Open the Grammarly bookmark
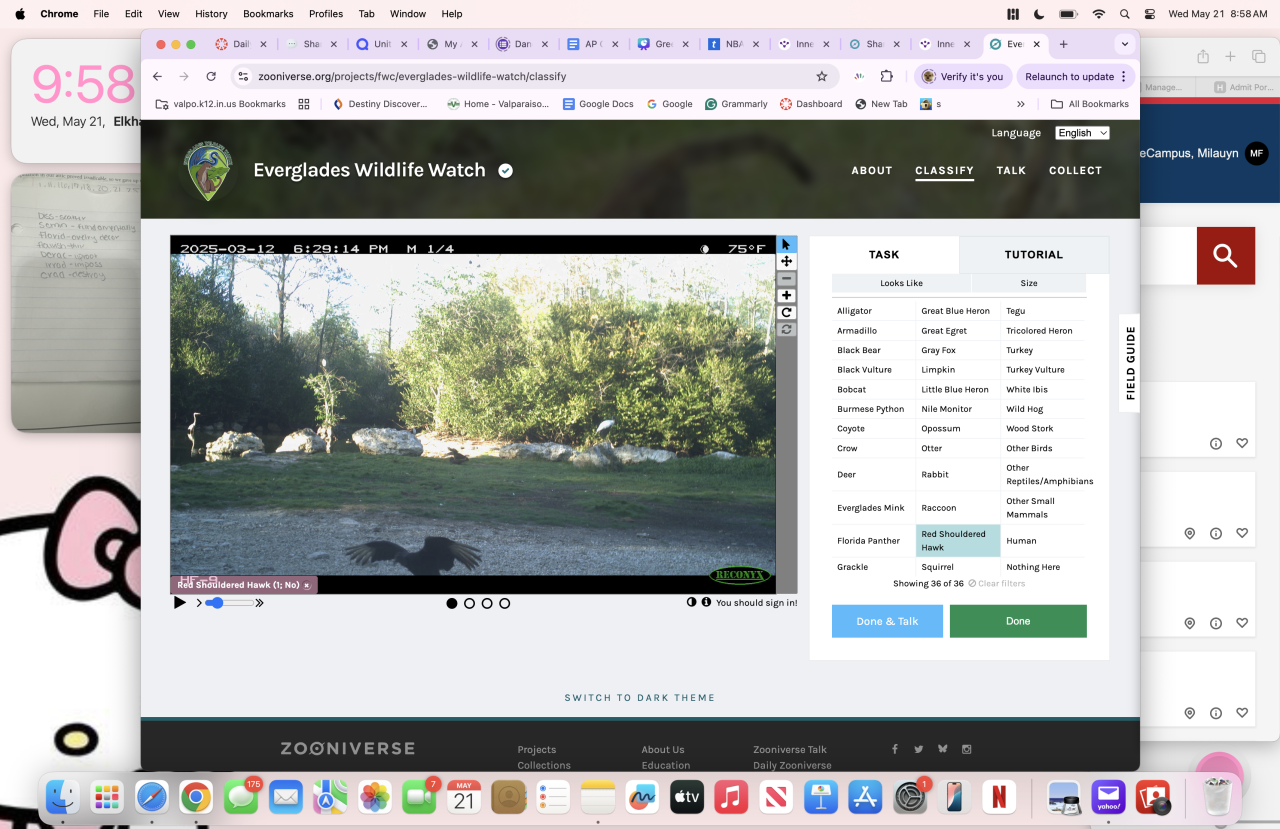 736,104
